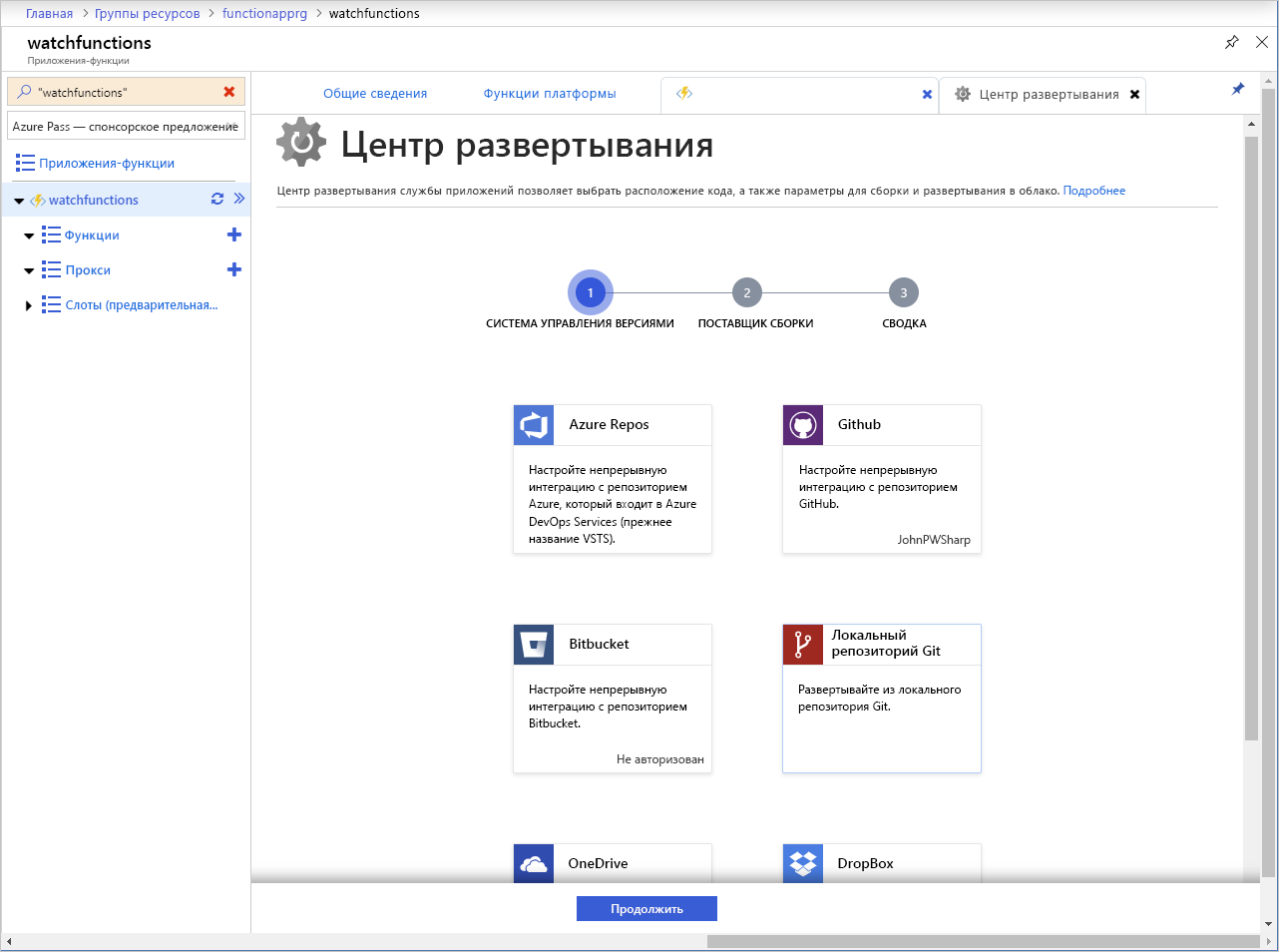Go to Главная breadcrumb
1279x952 pixels.
click(50, 13)
